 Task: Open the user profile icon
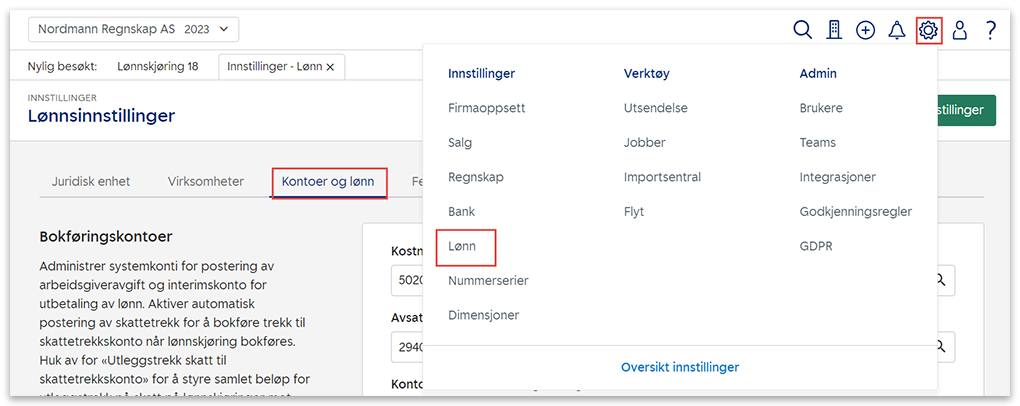[960, 30]
